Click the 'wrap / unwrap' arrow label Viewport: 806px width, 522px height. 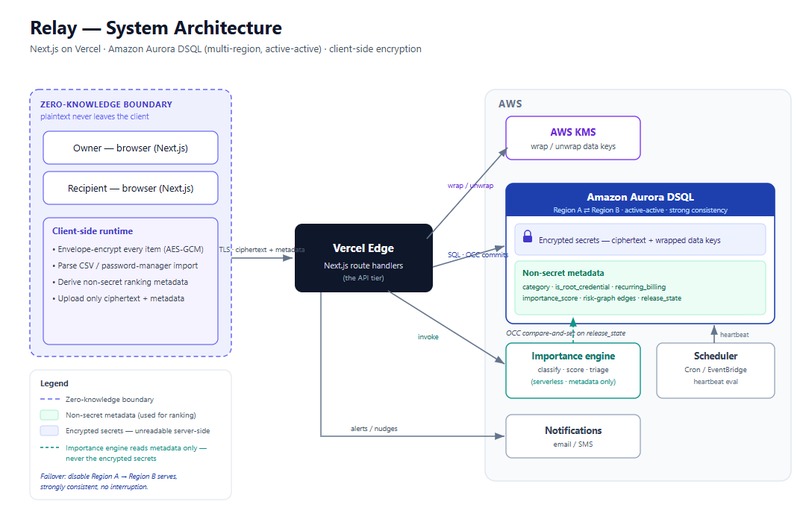470,185
